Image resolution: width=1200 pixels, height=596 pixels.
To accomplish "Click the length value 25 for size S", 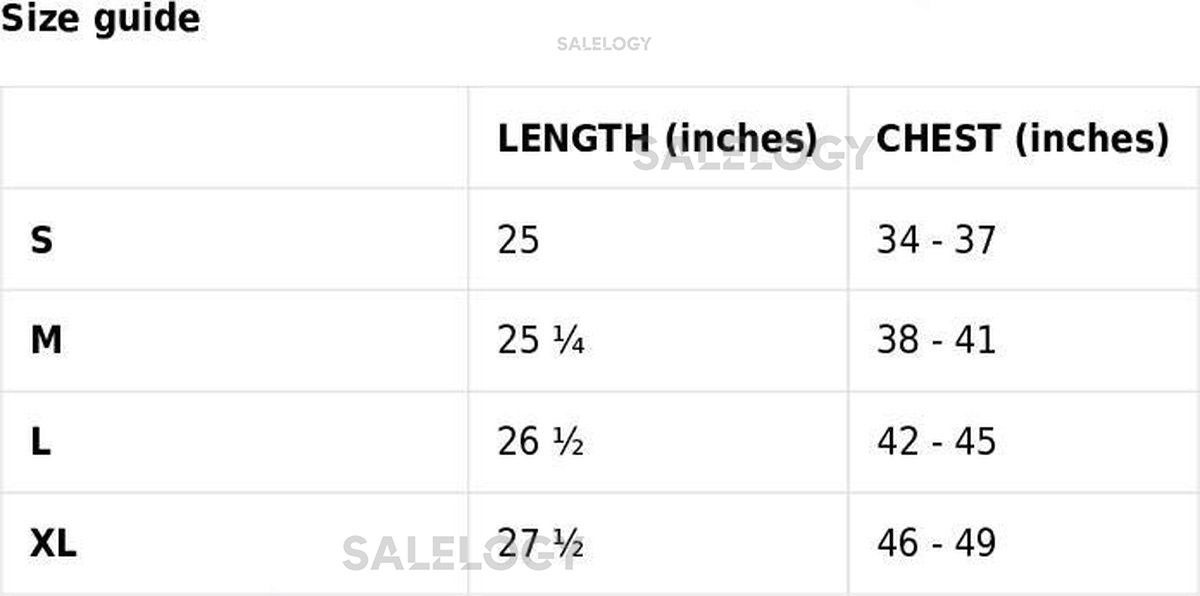I will pos(518,240).
